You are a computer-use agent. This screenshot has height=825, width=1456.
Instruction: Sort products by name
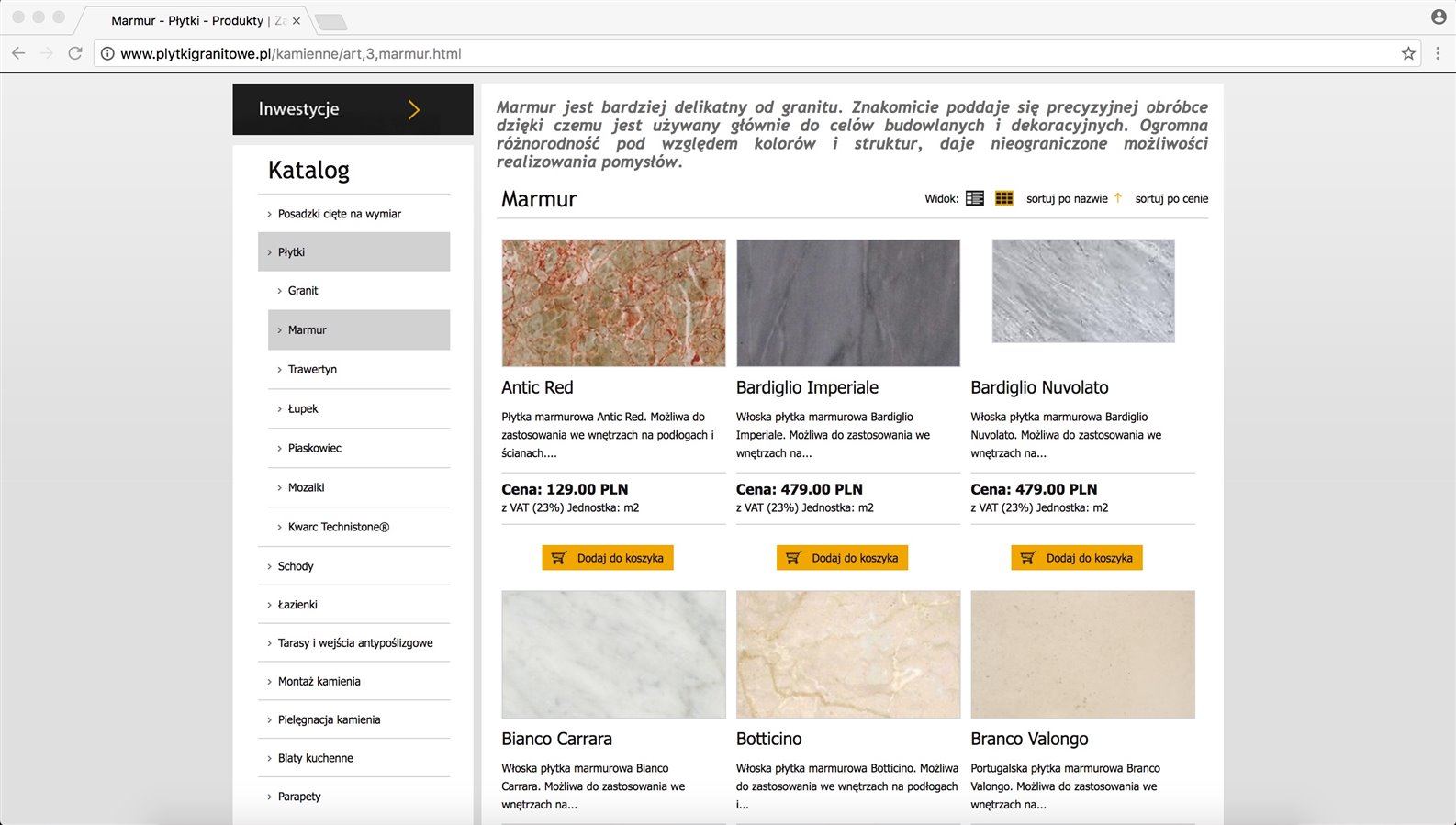pos(1067,199)
